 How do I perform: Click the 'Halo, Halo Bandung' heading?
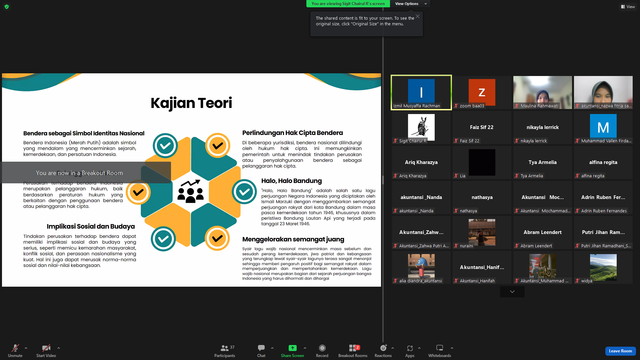pos(291,181)
